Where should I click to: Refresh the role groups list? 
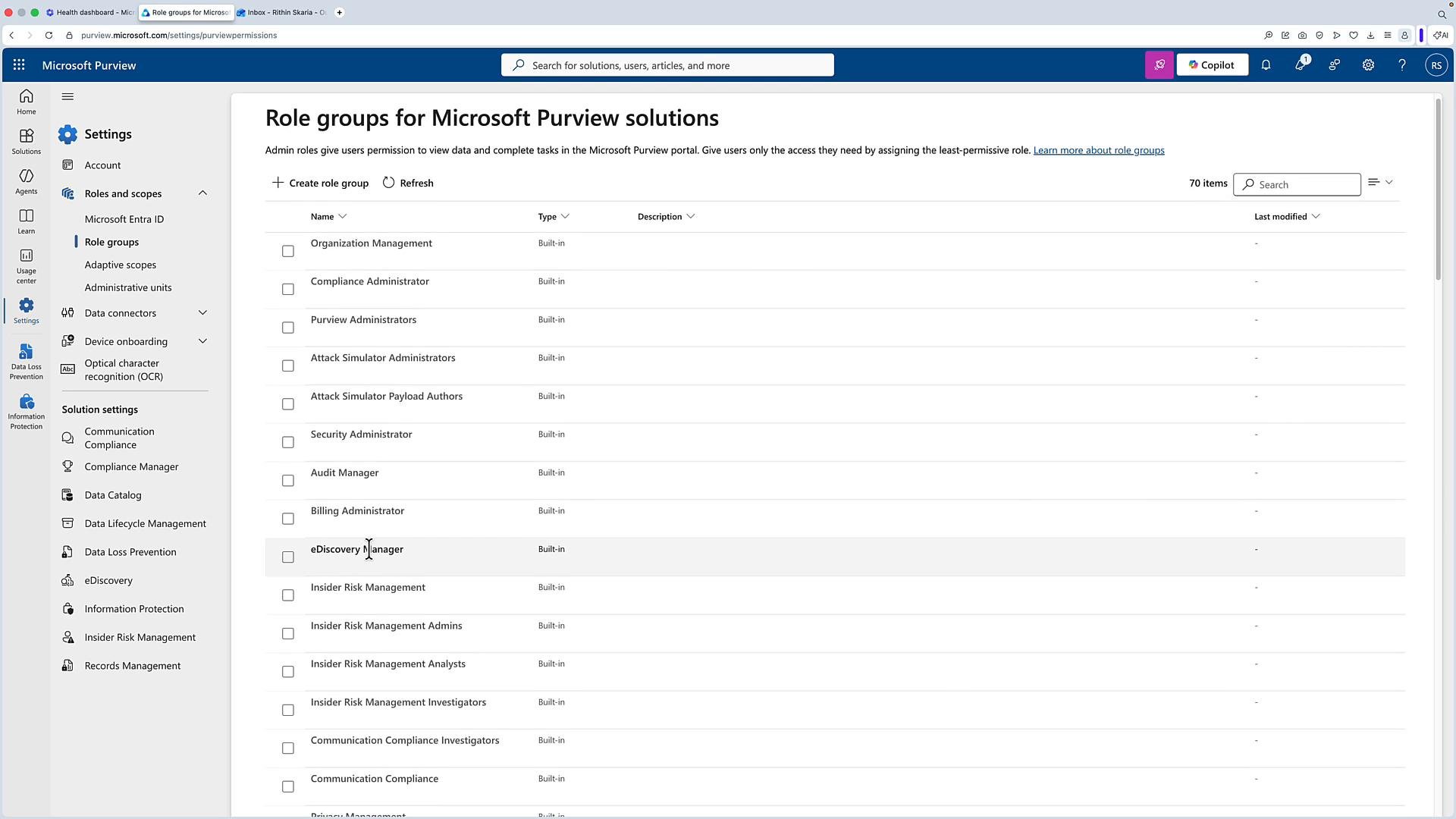click(408, 183)
